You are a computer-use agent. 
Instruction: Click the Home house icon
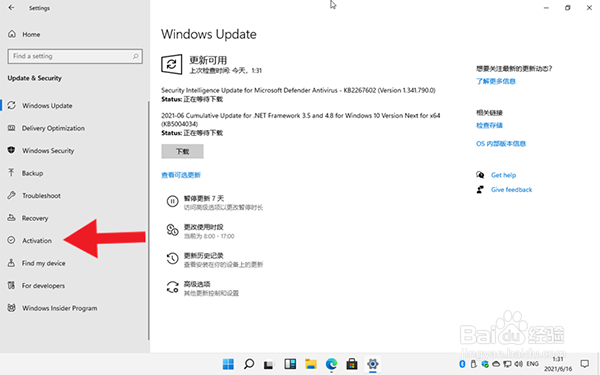pos(12,34)
